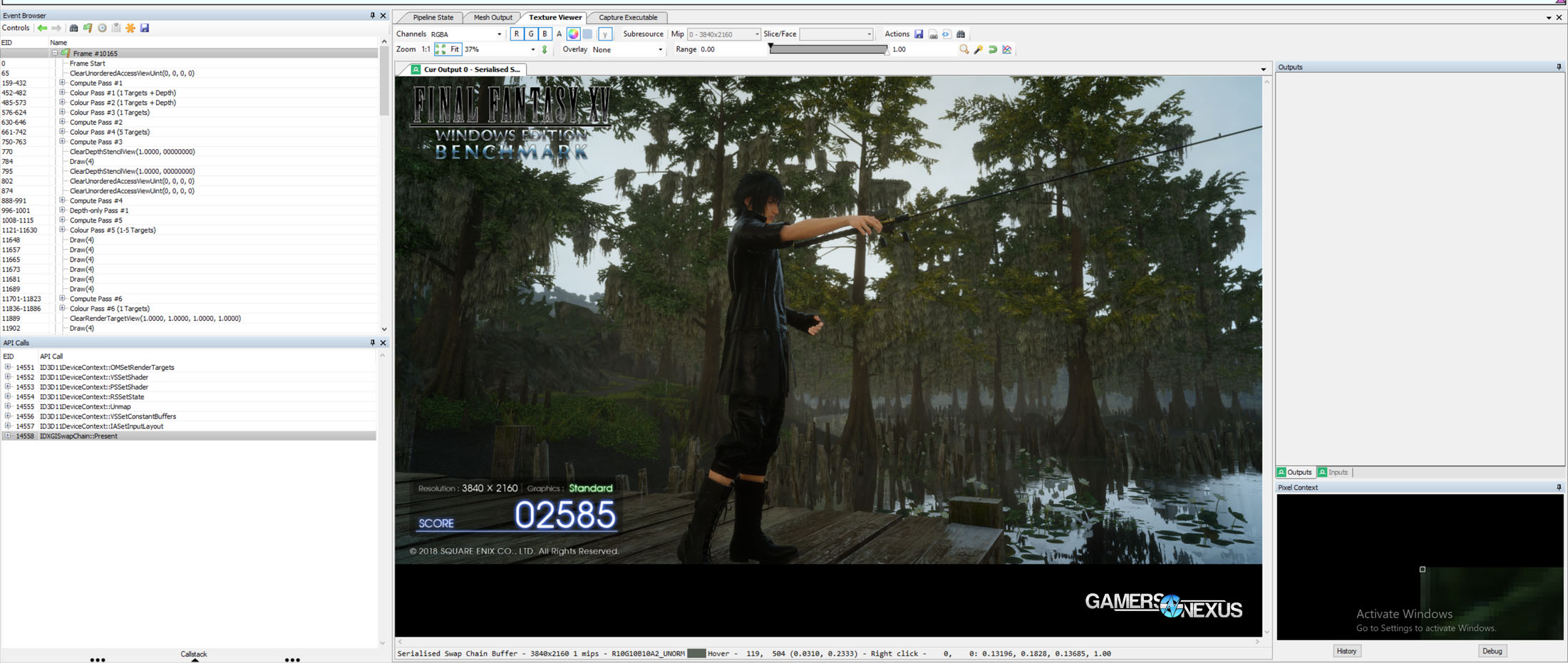Click the History button
This screenshot has height=663, width=1568.
click(x=1346, y=651)
